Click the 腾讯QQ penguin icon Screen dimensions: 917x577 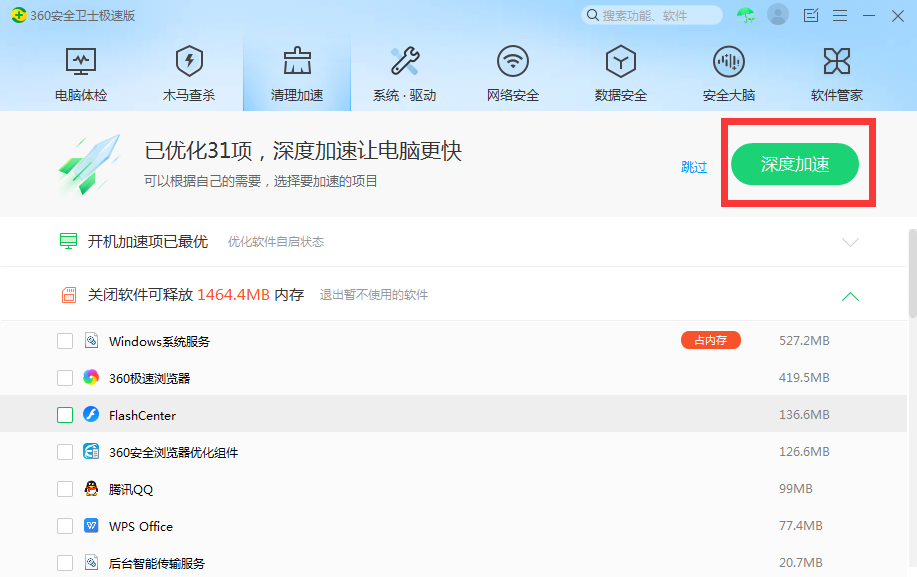point(91,488)
